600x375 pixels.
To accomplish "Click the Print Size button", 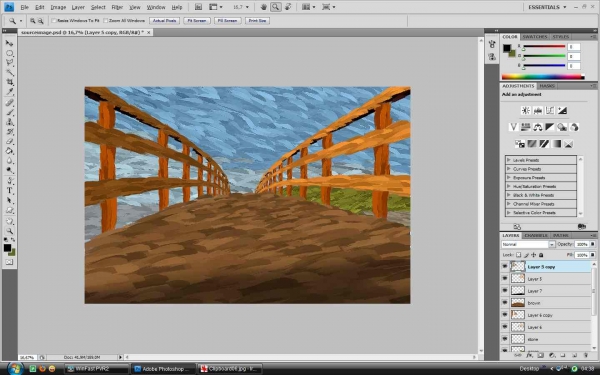I will point(257,21).
